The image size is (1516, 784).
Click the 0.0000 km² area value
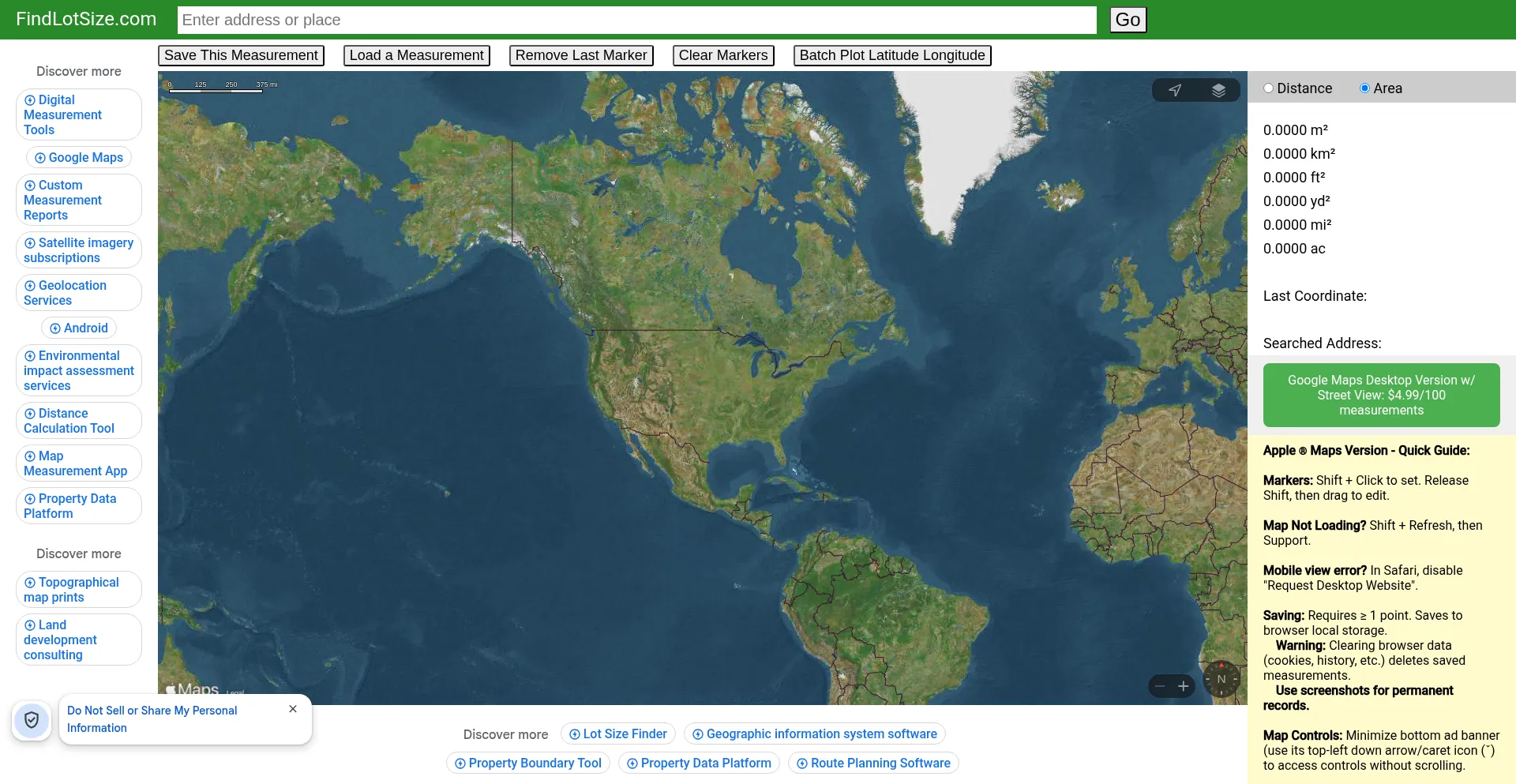click(1300, 154)
